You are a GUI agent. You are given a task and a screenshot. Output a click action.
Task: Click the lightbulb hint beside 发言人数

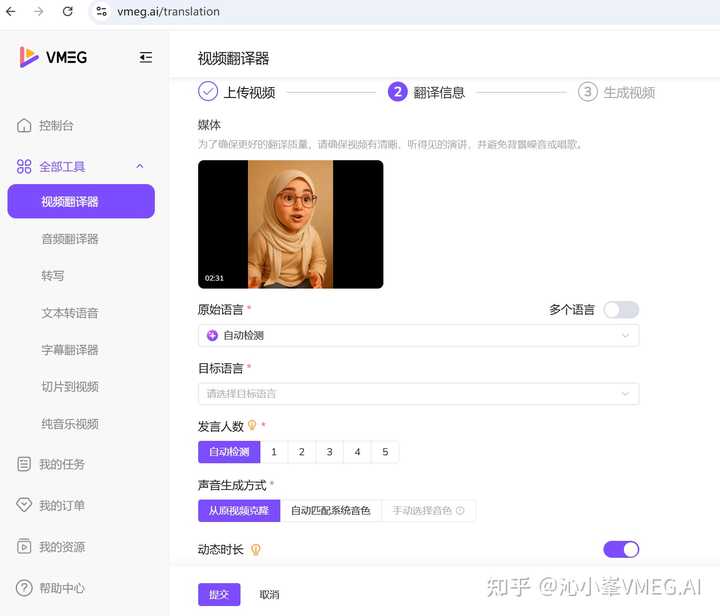click(252, 425)
